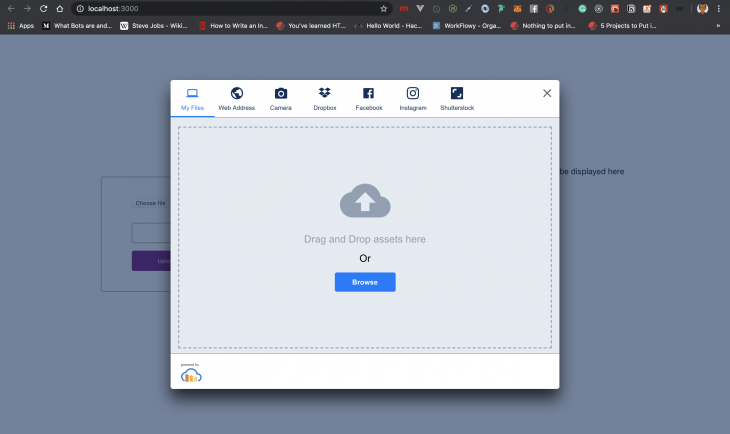Bookmark this page with star icon
Viewport: 730px width, 434px height.
(383, 8)
